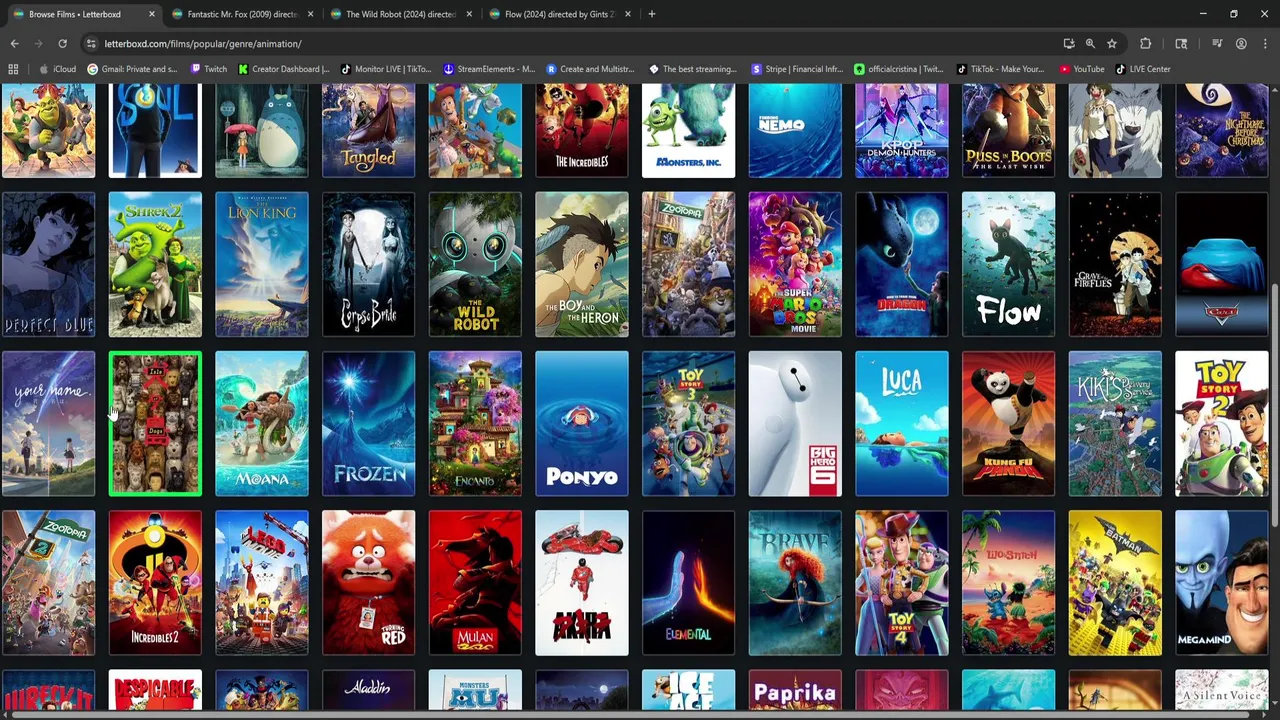
Task: Open the Super Mario Bros Movie poster
Action: 795,265
